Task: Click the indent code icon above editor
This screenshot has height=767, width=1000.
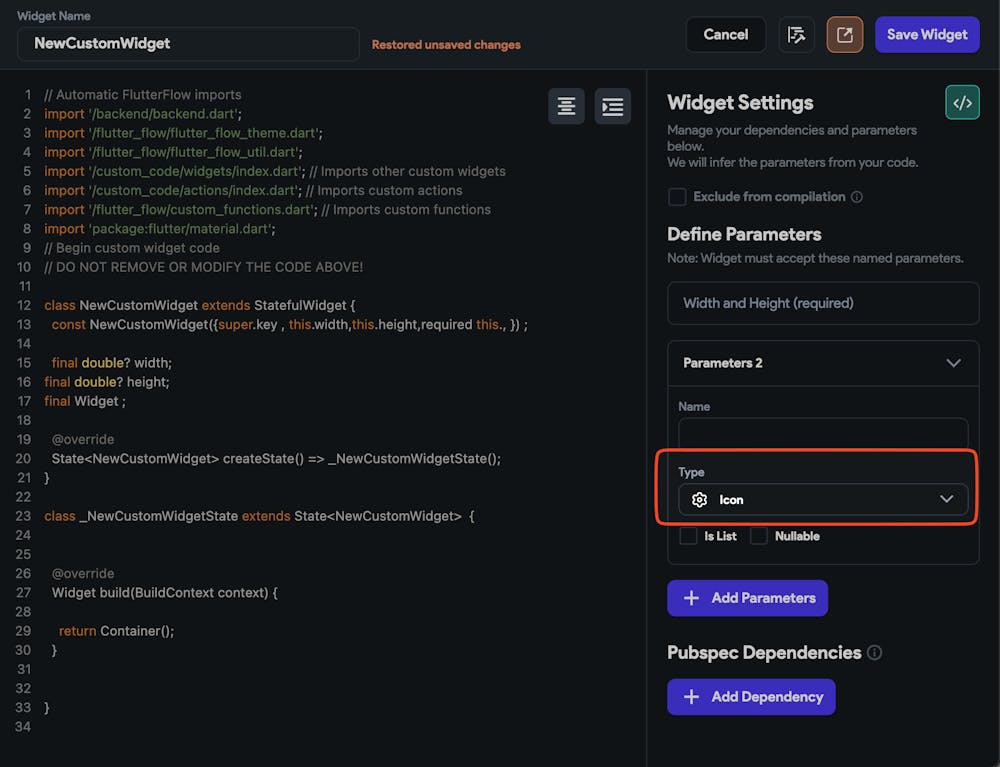Action: (x=612, y=106)
